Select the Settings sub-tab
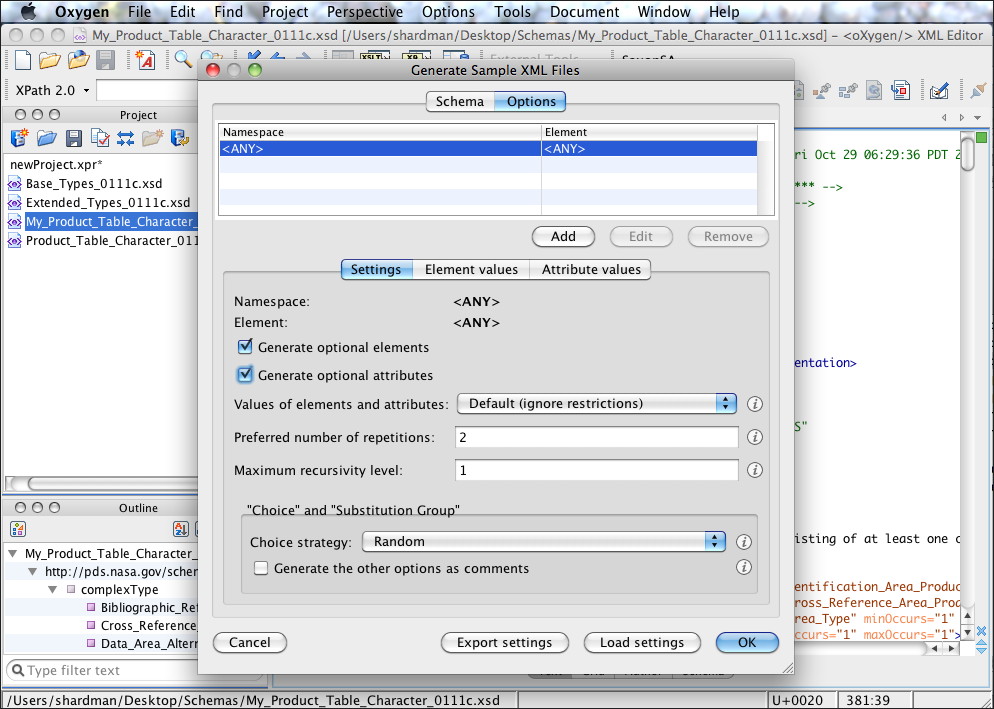 (376, 270)
